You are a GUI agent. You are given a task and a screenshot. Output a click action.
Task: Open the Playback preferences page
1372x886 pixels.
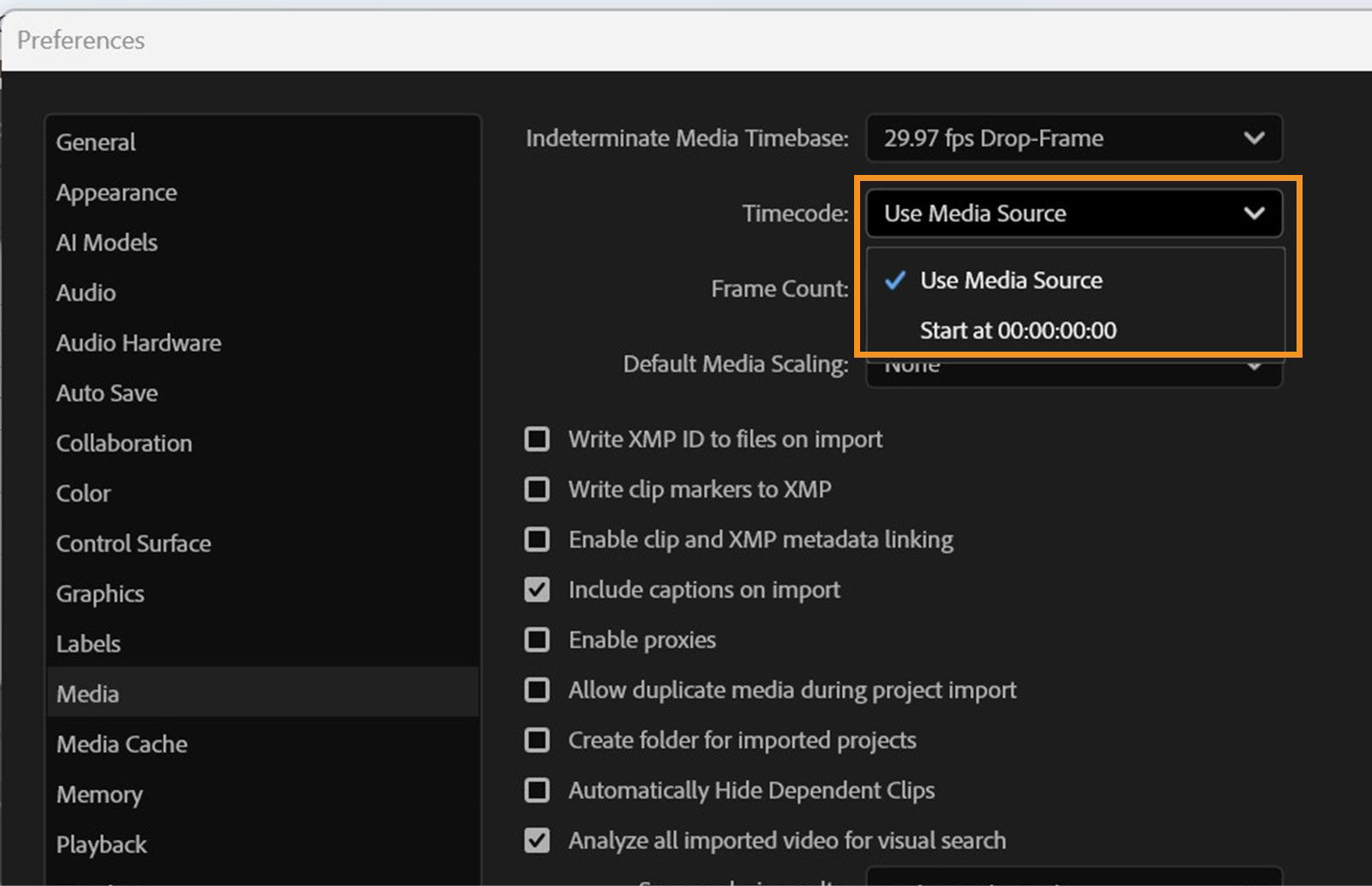pos(101,844)
